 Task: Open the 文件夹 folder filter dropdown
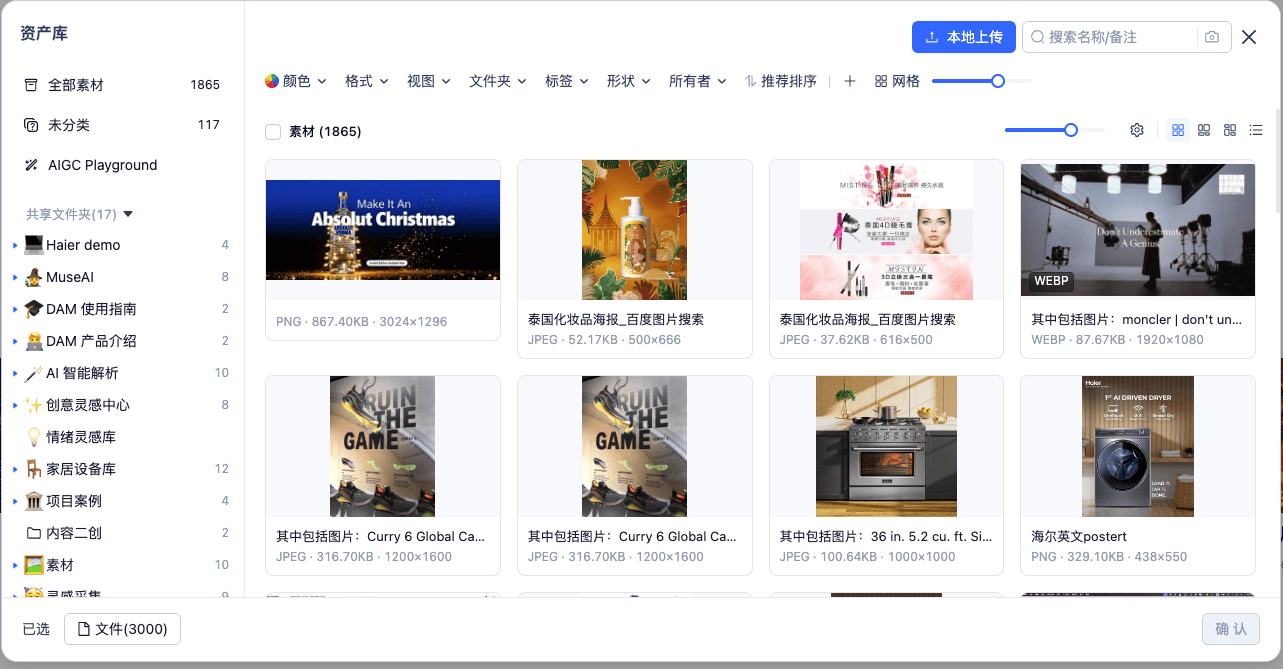tap(498, 81)
